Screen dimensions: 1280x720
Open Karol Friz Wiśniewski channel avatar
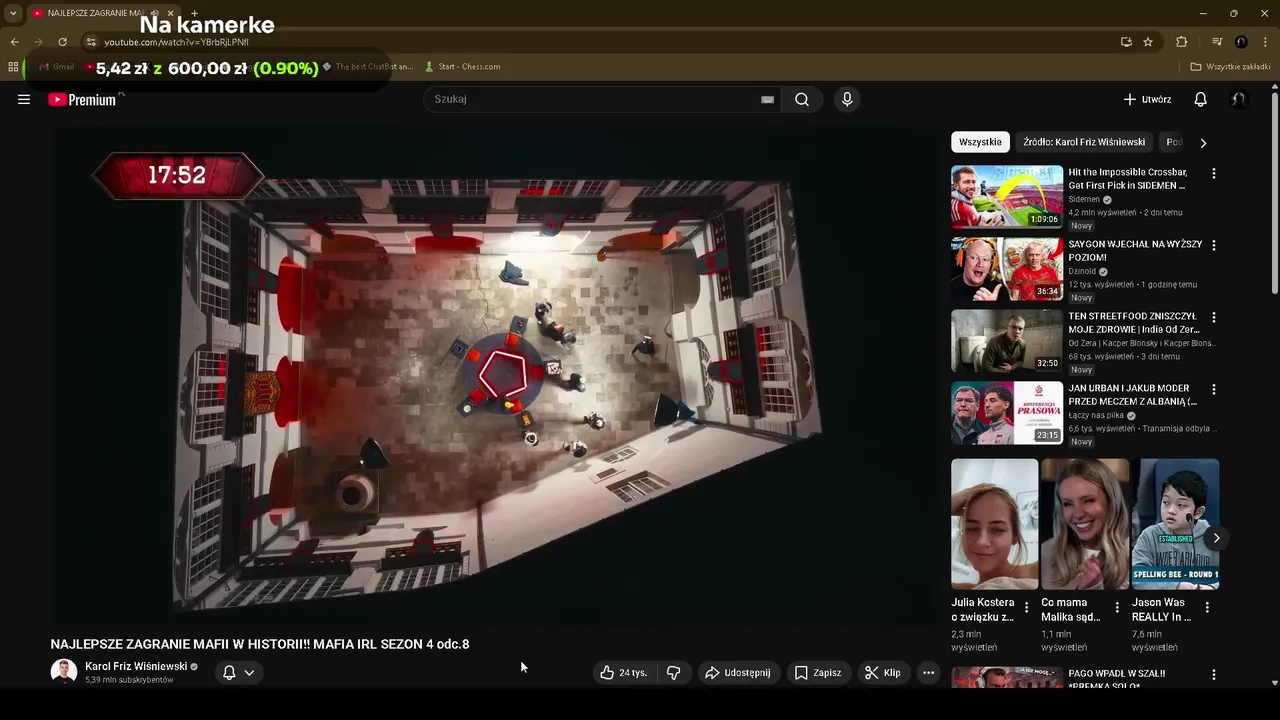click(64, 672)
